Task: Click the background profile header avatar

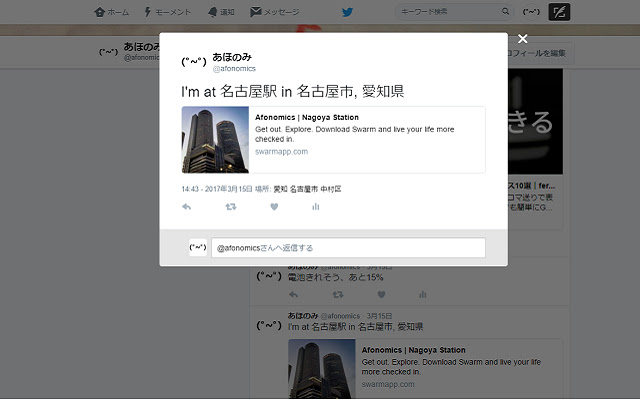Action: point(109,52)
